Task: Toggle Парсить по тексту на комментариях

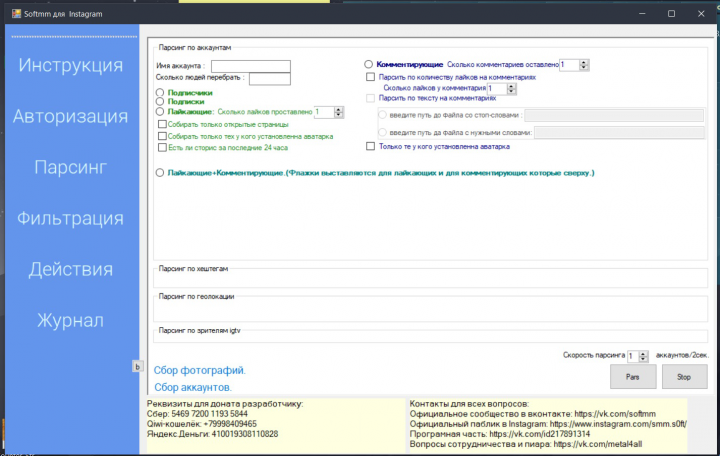Action: click(x=371, y=98)
